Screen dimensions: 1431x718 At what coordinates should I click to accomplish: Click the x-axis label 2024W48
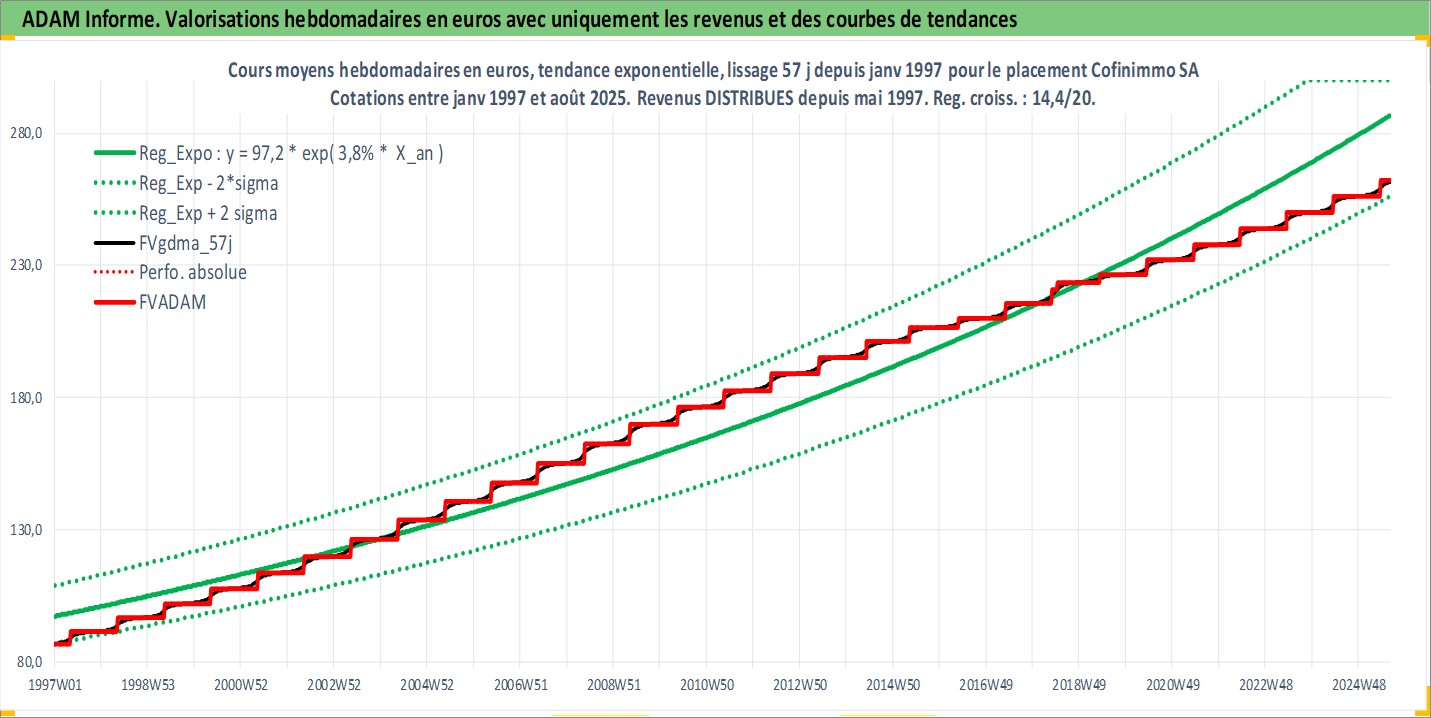1357,684
